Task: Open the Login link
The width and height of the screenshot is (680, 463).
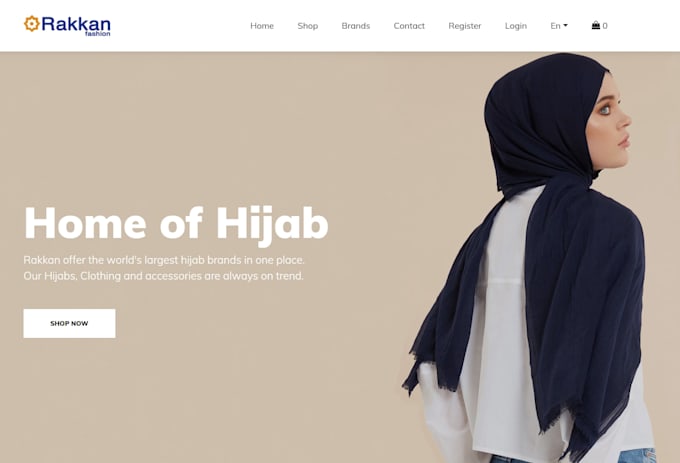Action: click(x=516, y=26)
